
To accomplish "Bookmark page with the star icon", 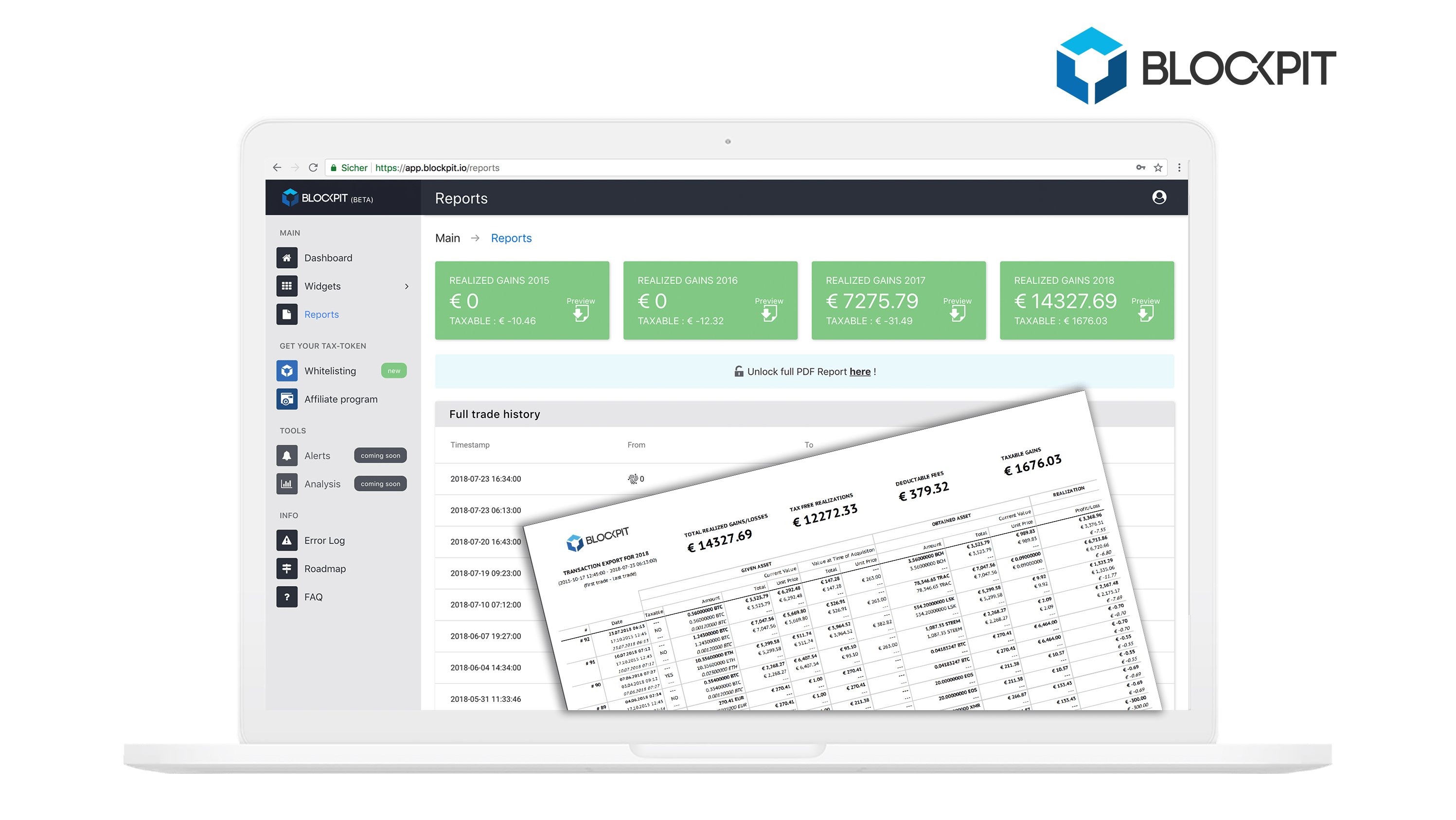I will click(1158, 167).
